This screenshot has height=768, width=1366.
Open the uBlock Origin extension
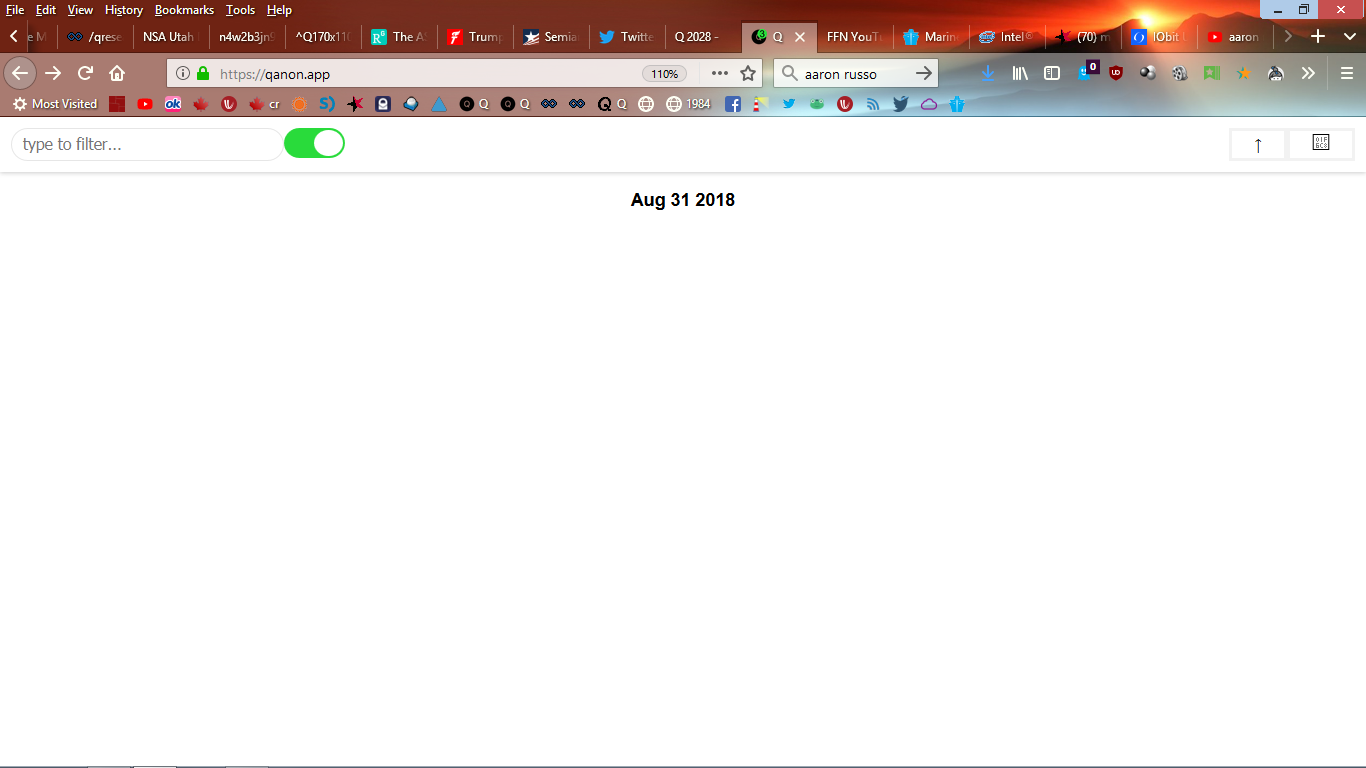pyautogui.click(x=1116, y=73)
